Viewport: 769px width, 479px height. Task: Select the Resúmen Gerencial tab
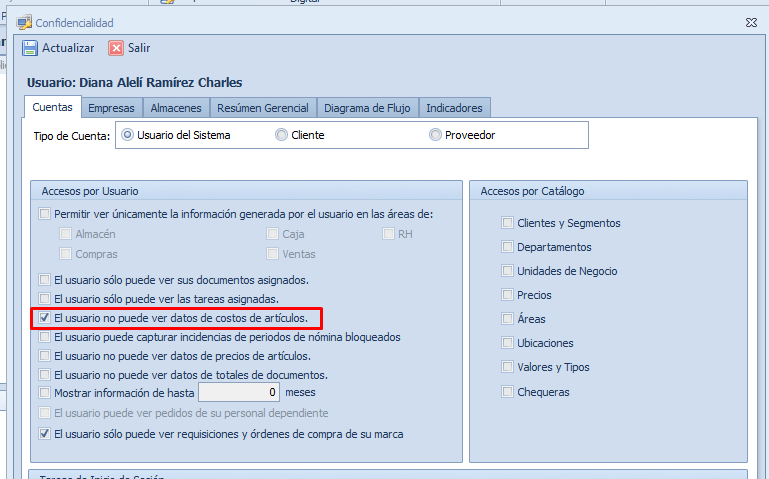tap(263, 108)
